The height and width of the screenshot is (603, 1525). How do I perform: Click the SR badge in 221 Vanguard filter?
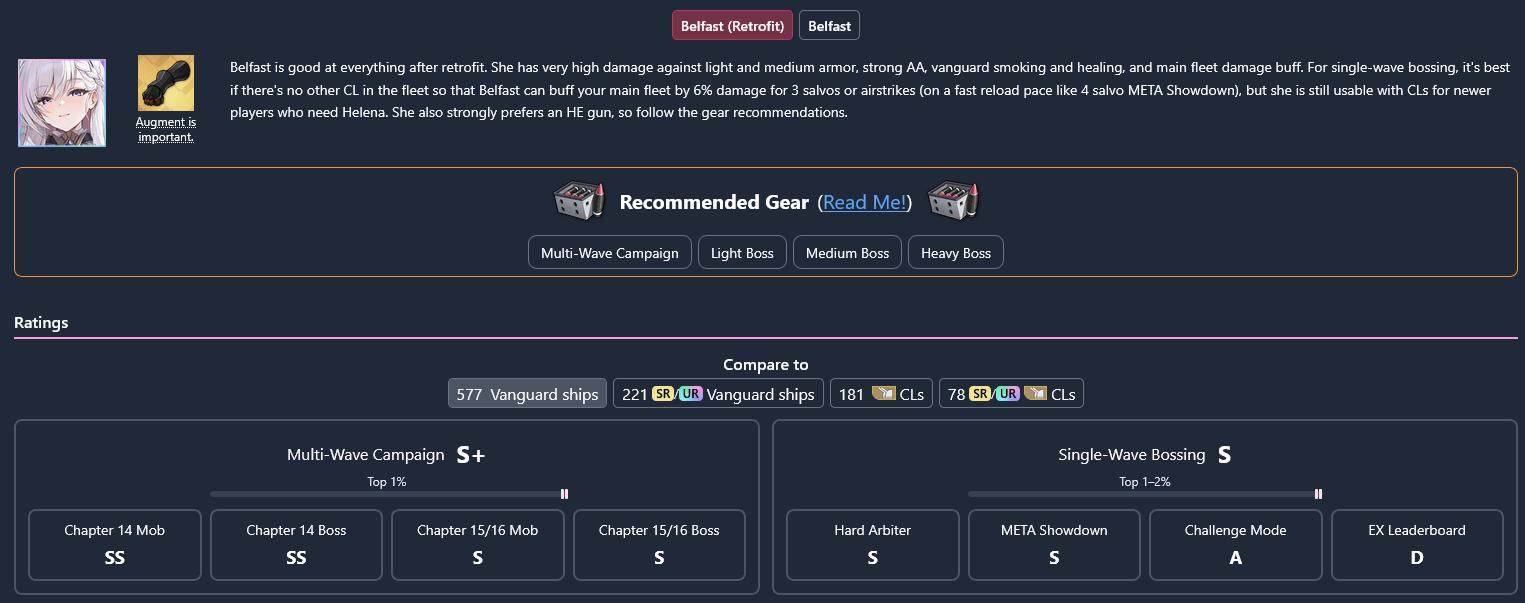tap(662, 394)
